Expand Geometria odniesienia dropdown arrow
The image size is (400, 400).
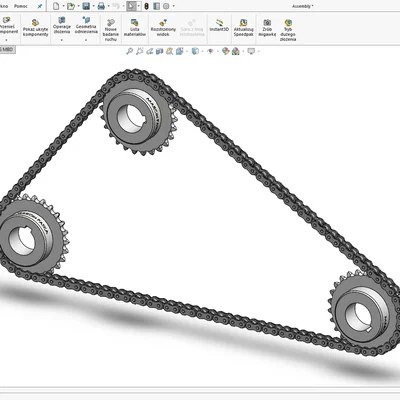[x=86, y=40]
